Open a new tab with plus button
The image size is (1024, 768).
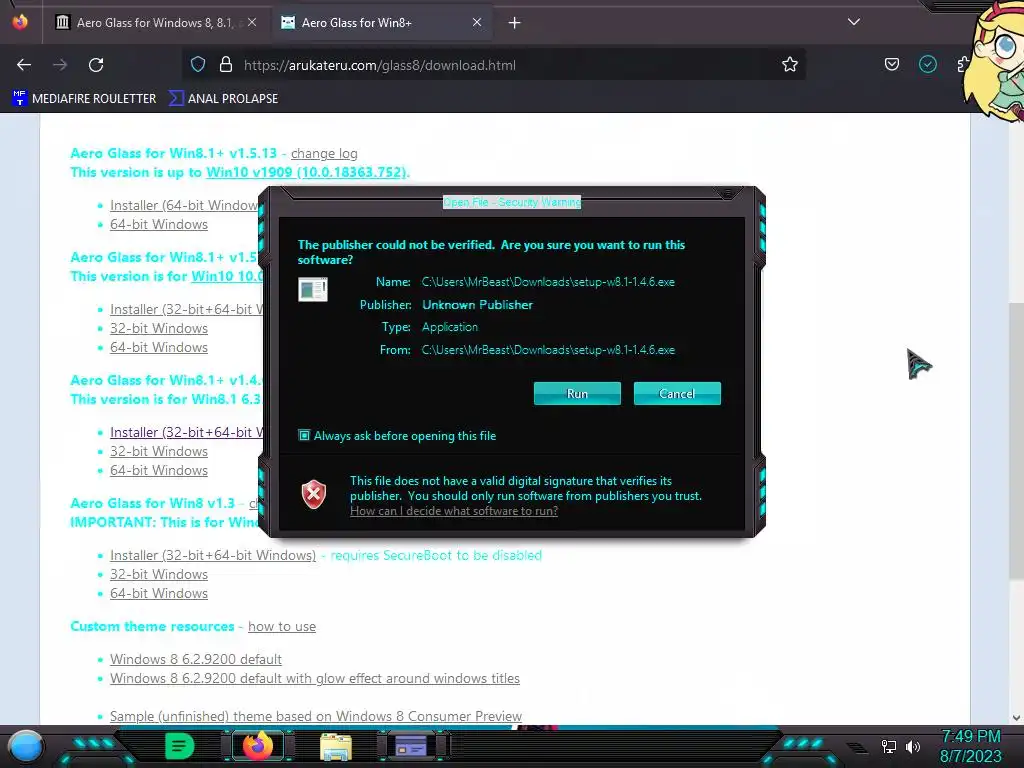tap(515, 23)
